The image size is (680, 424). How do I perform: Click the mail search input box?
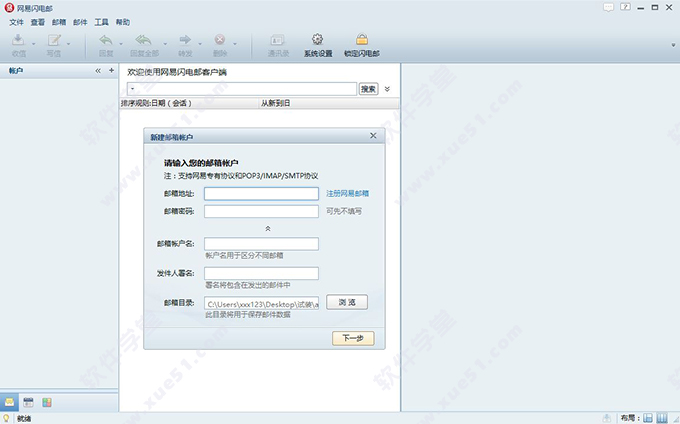pos(242,89)
